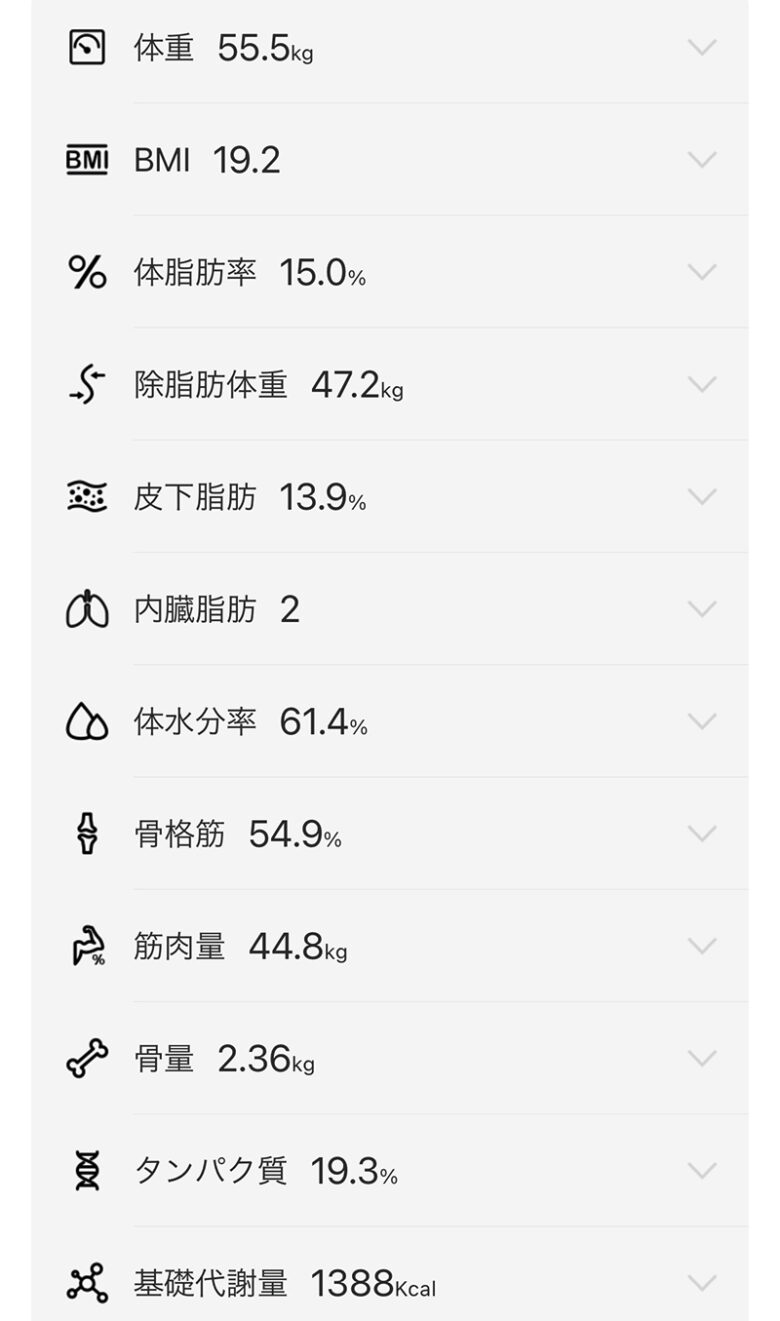The image size is (780, 1321).
Task: Click the 骨格筋 joint icon
Action: click(87, 834)
